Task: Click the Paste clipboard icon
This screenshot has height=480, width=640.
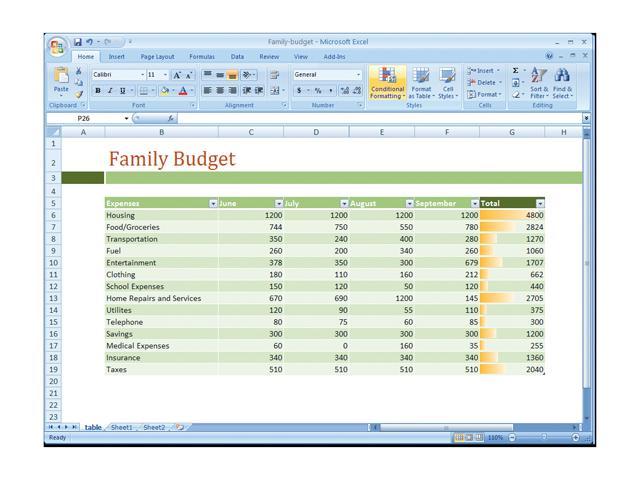Action: click(x=61, y=79)
